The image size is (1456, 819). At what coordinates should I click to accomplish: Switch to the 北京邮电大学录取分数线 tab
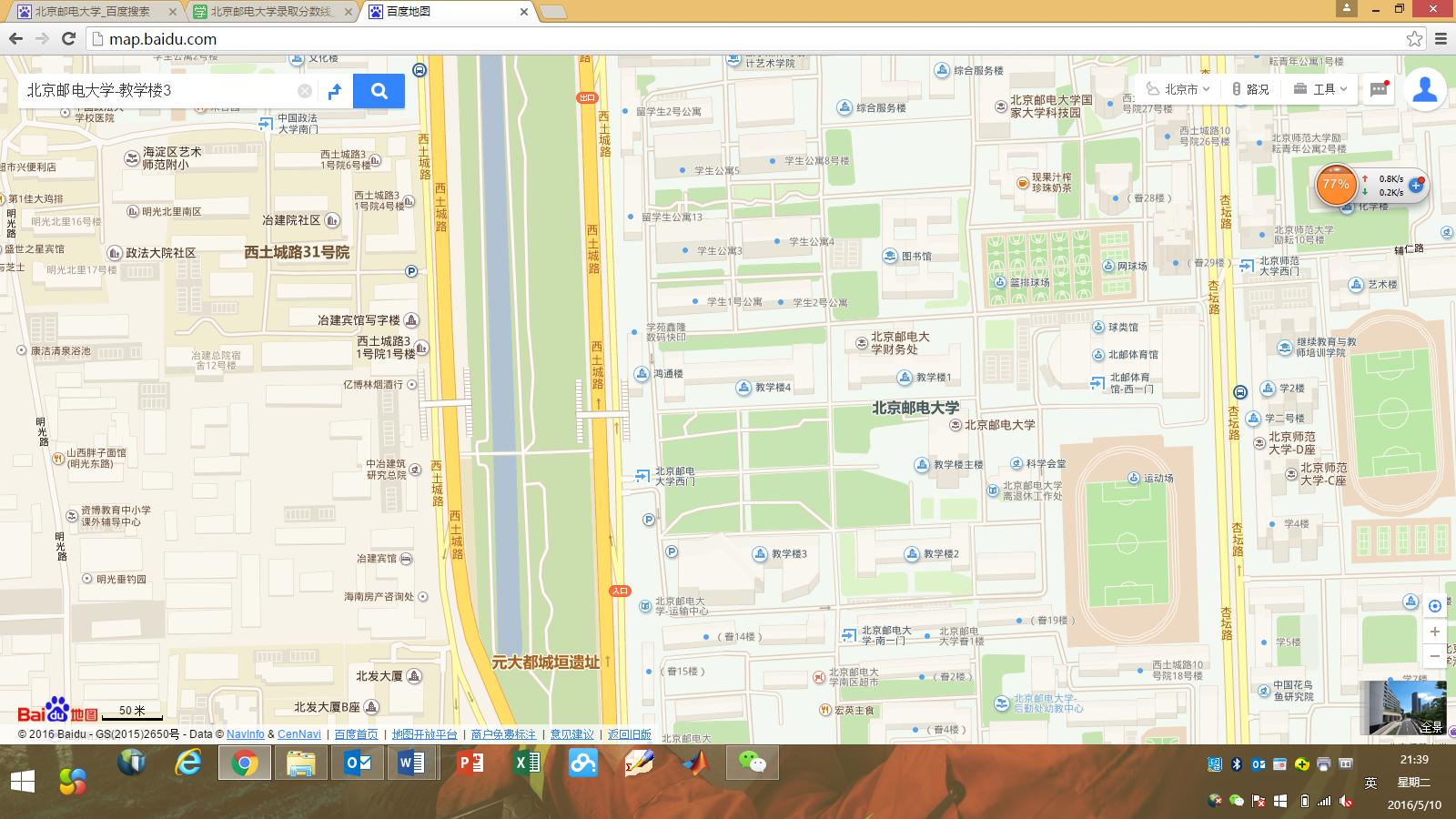pyautogui.click(x=273, y=12)
